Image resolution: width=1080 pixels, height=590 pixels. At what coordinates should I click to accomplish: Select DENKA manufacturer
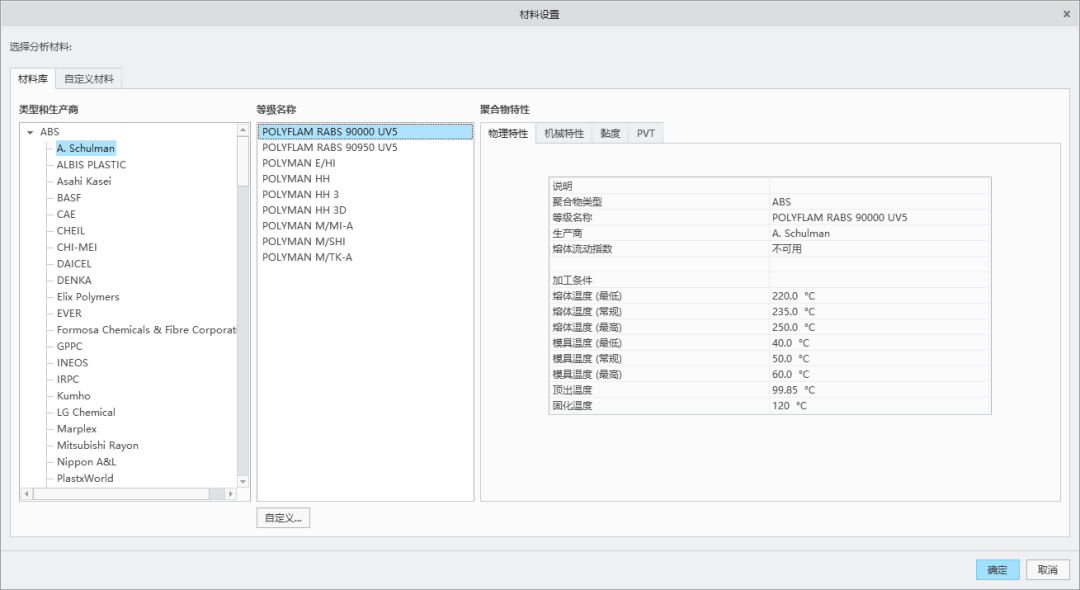(74, 280)
